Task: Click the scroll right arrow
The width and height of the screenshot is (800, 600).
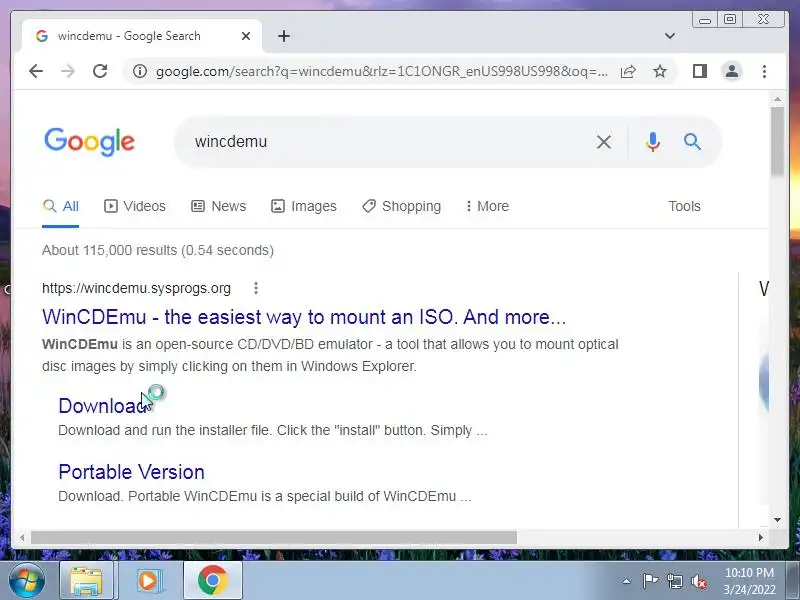Action: 761,537
